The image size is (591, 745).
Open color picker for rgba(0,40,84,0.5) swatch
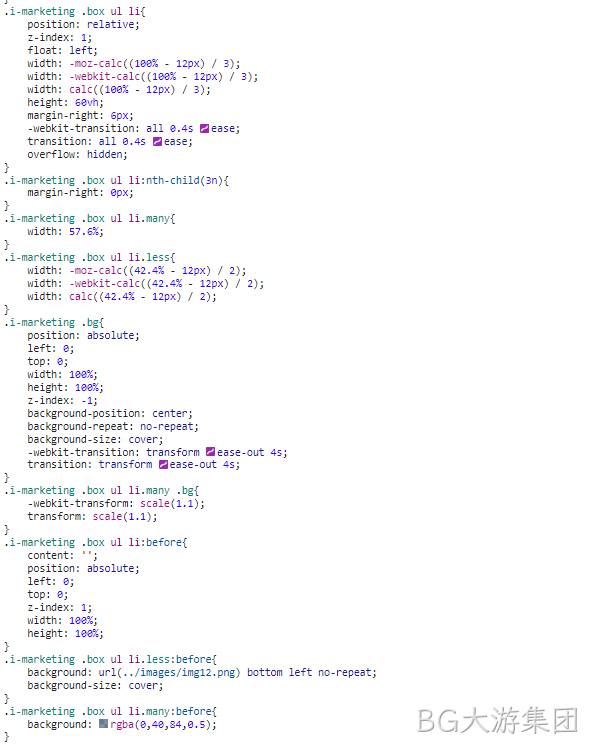pos(104,724)
